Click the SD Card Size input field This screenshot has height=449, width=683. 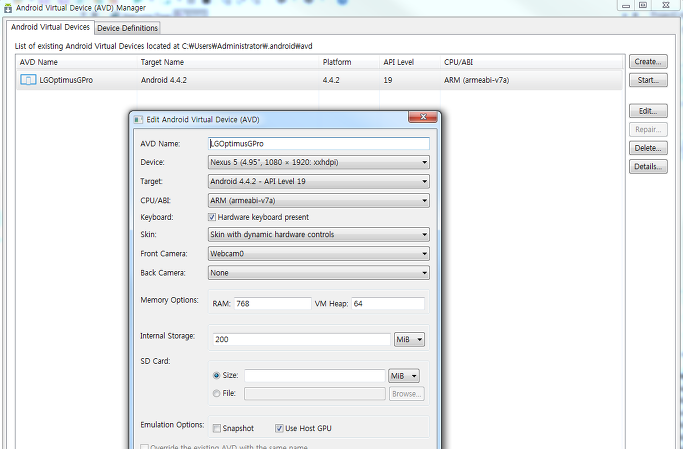pyautogui.click(x=314, y=375)
